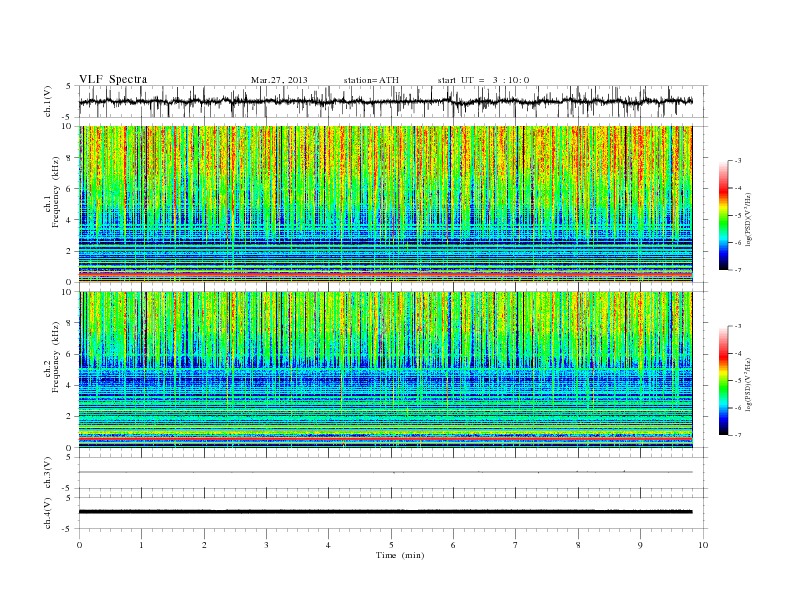Click the "10" tick on the time axis
Viewport: 792px width, 612px height.
tap(703, 545)
